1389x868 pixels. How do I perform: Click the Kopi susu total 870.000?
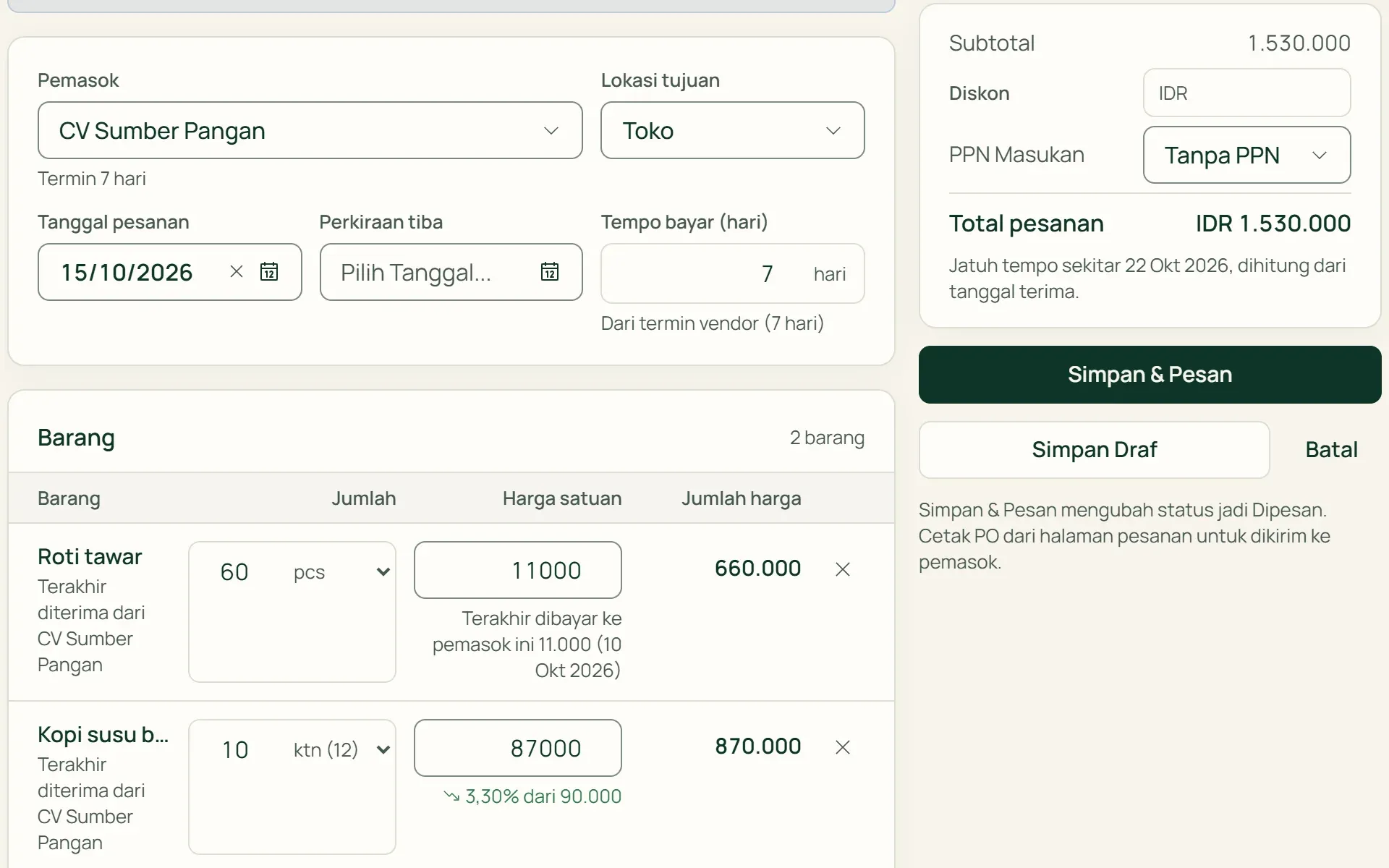[757, 746]
